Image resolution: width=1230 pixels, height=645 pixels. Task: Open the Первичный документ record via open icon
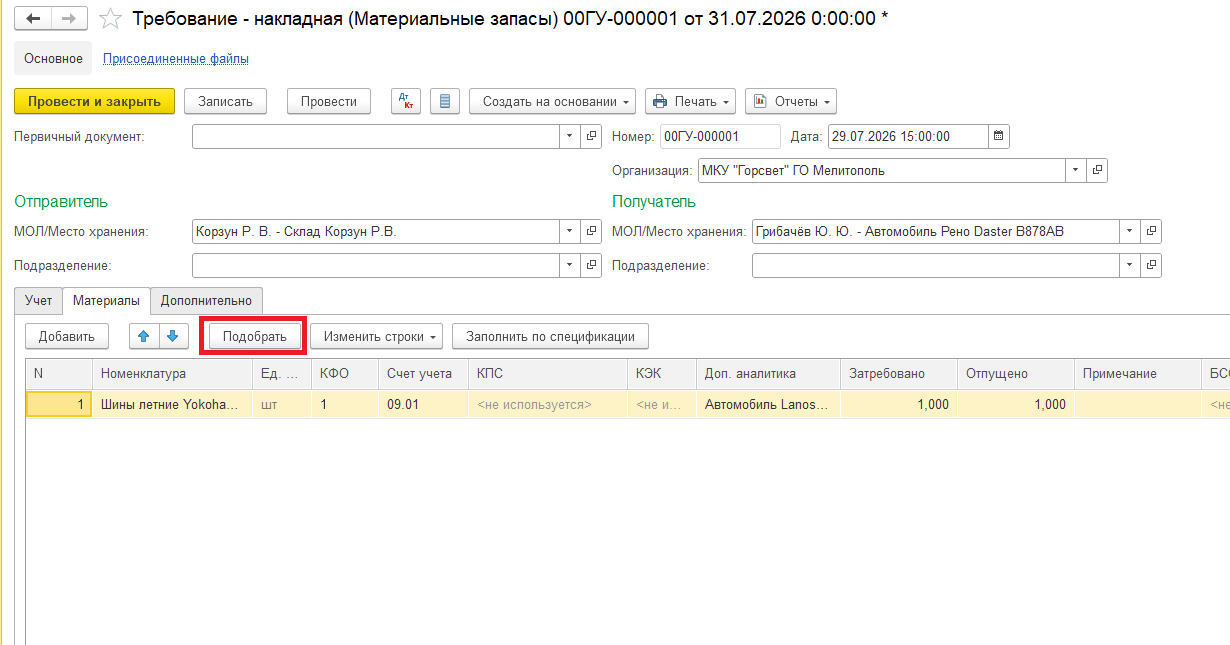pos(591,136)
